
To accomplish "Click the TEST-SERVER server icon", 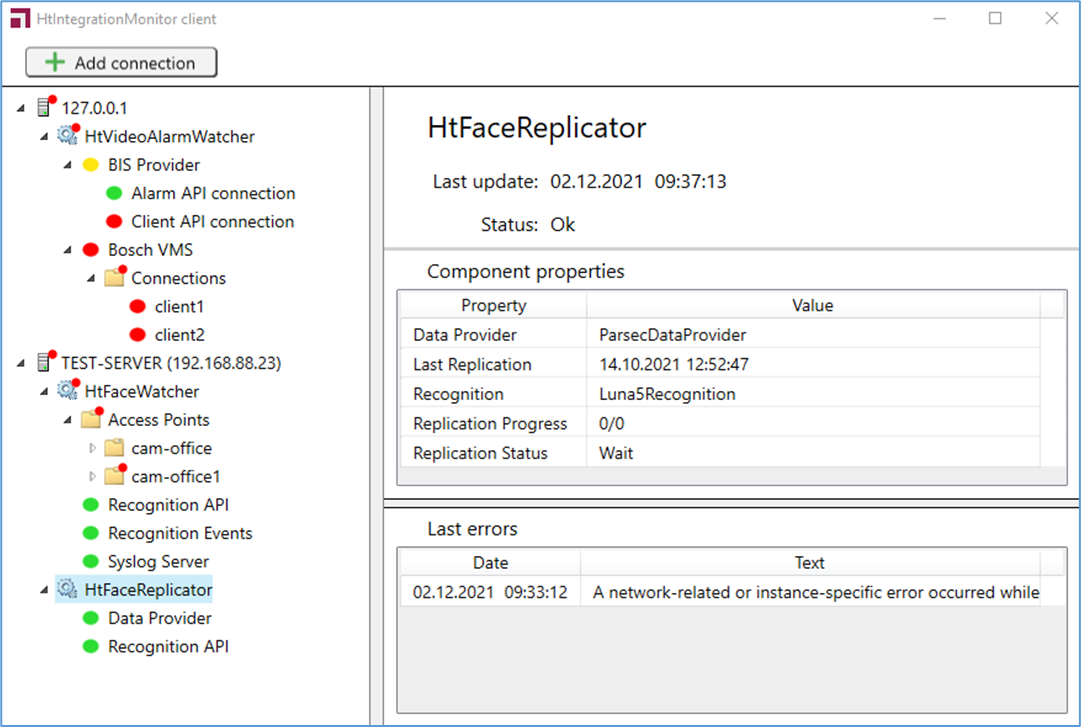I will 45,362.
